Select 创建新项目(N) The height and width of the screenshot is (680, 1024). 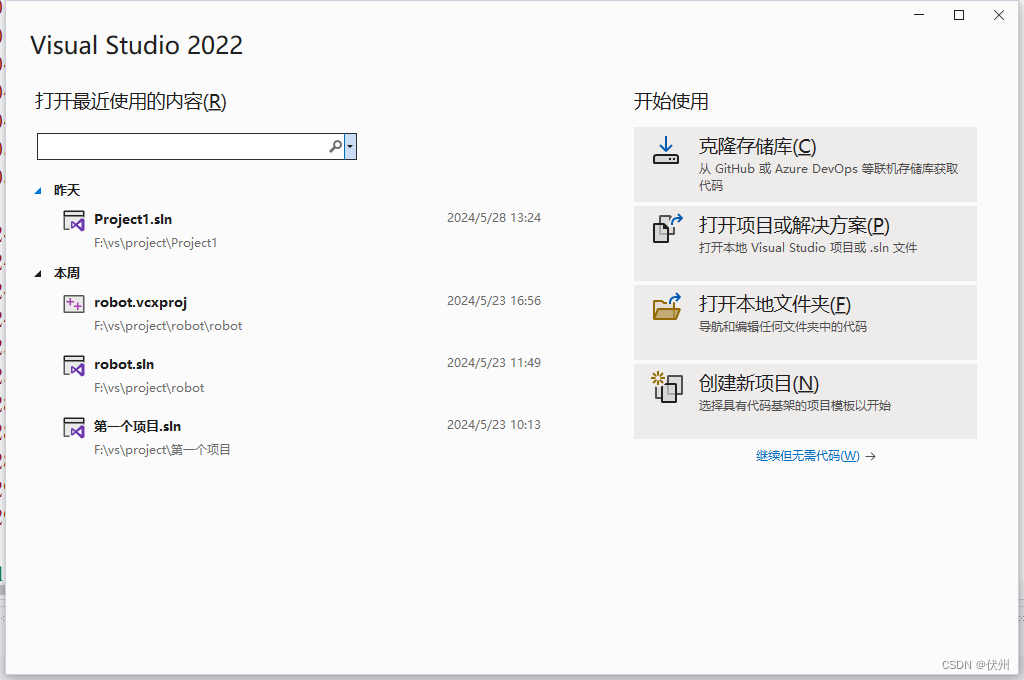tap(805, 401)
